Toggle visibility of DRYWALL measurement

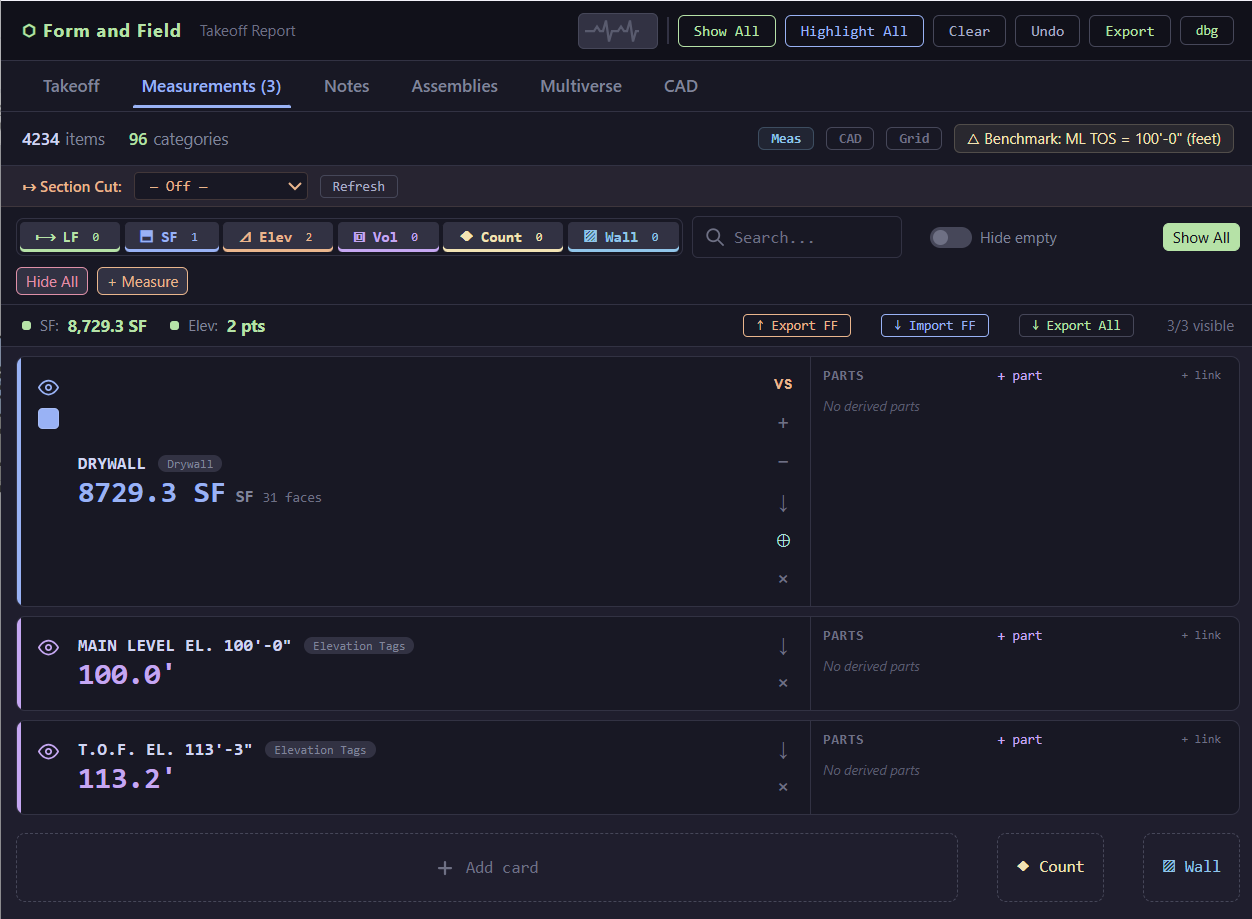[x=48, y=387]
